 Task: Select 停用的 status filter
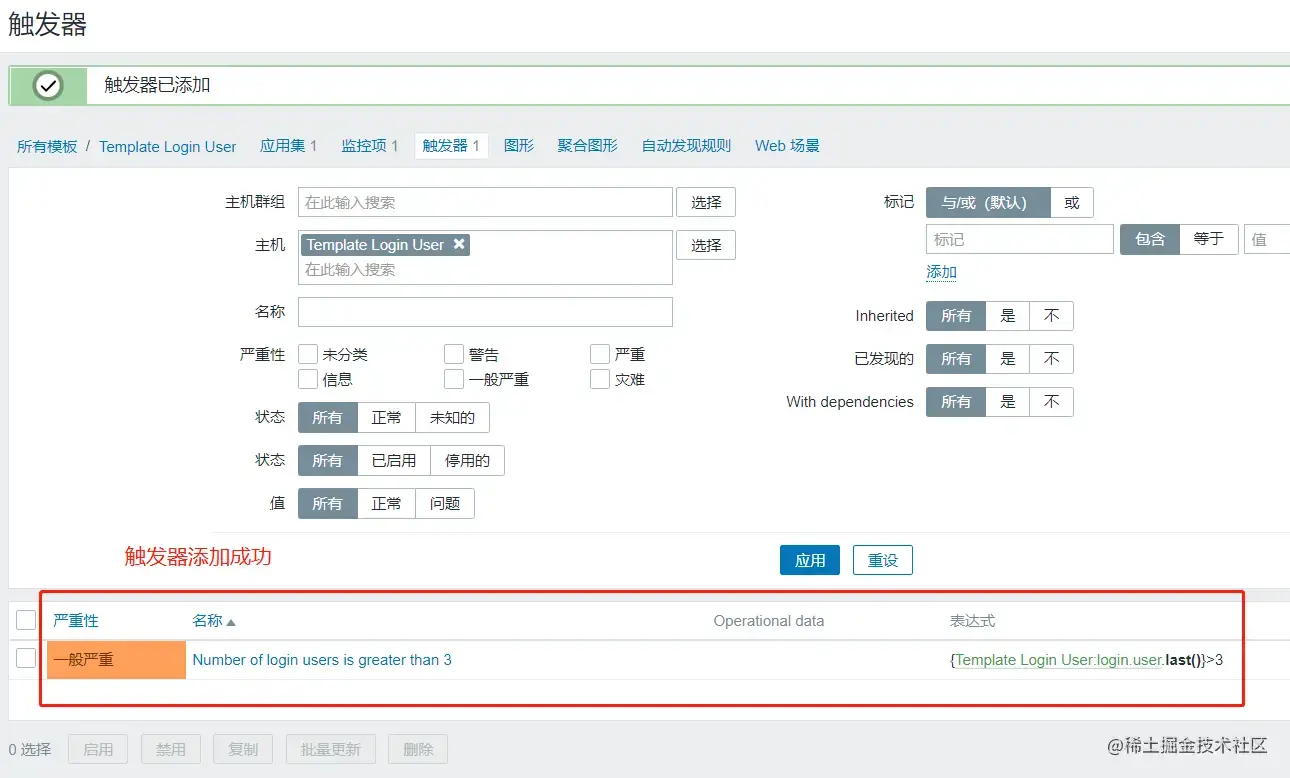467,460
